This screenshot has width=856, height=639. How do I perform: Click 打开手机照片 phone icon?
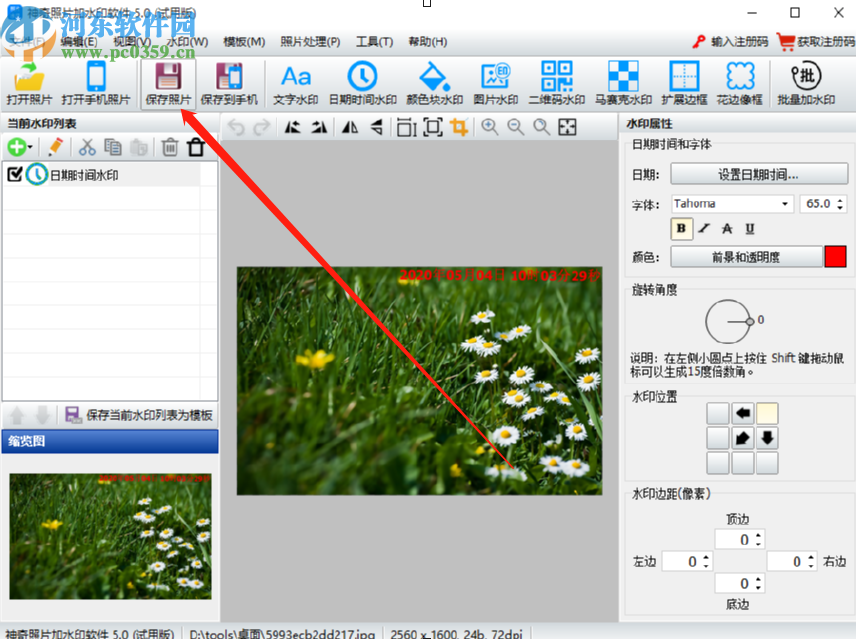click(x=96, y=83)
